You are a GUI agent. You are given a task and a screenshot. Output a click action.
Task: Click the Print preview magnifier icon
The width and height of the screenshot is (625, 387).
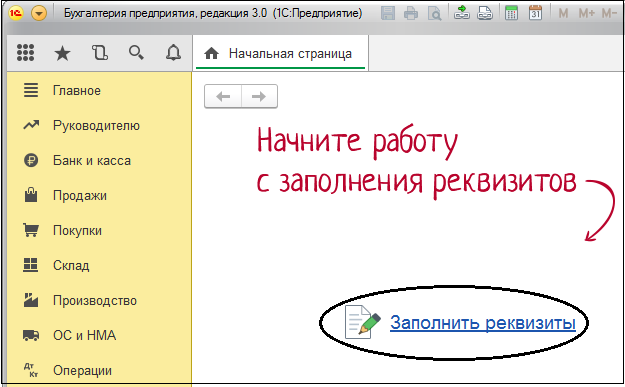point(434,14)
